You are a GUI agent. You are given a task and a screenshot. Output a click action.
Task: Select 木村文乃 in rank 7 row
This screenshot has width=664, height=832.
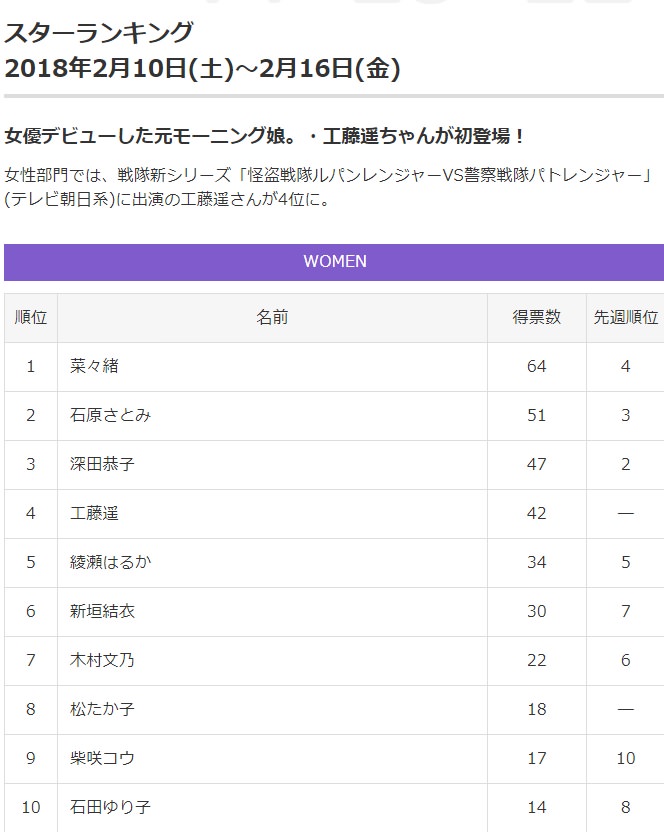103,660
